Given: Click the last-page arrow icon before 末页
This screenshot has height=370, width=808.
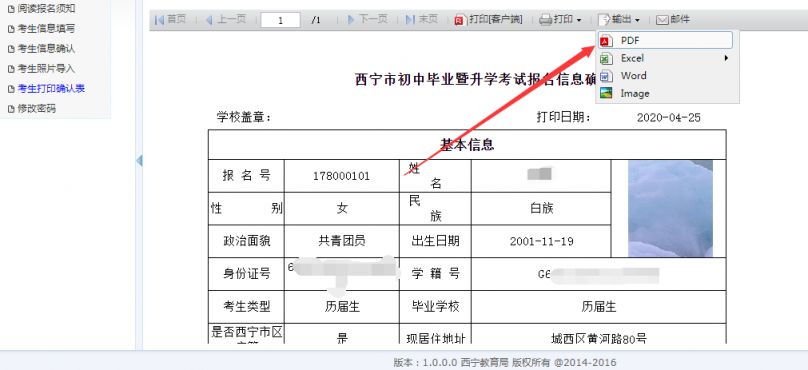Looking at the screenshot, I should [411, 20].
